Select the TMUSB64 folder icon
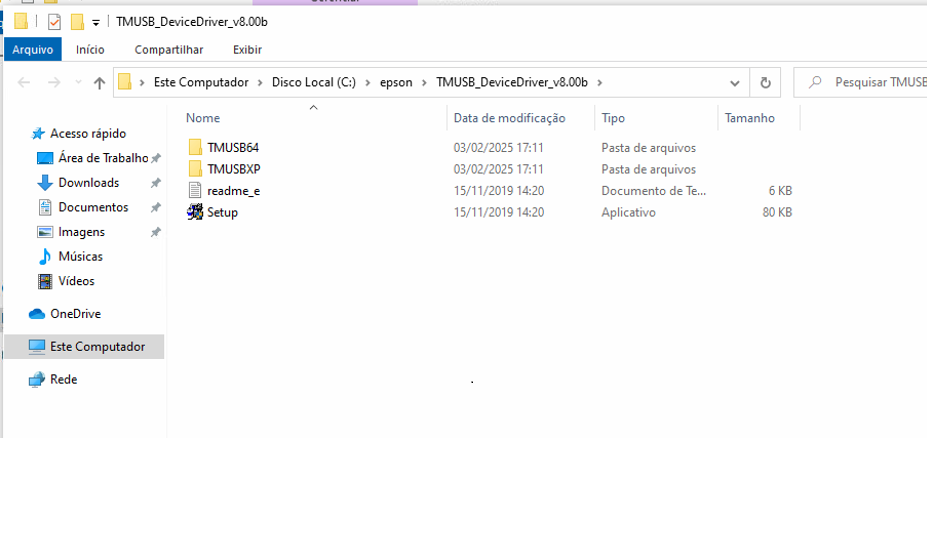Screen dimensions: 927x551 (195, 147)
